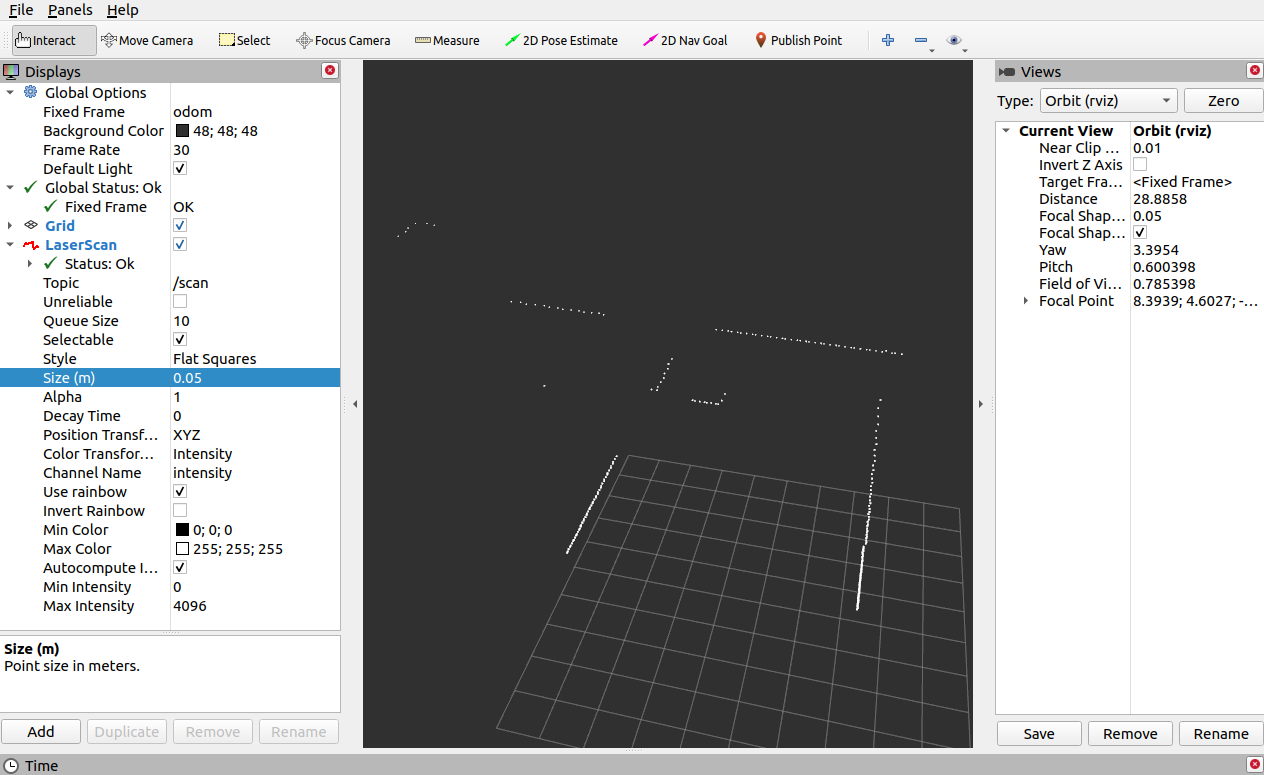Uncheck the Use rainbow checkbox
1264x775 pixels.
pyautogui.click(x=180, y=492)
